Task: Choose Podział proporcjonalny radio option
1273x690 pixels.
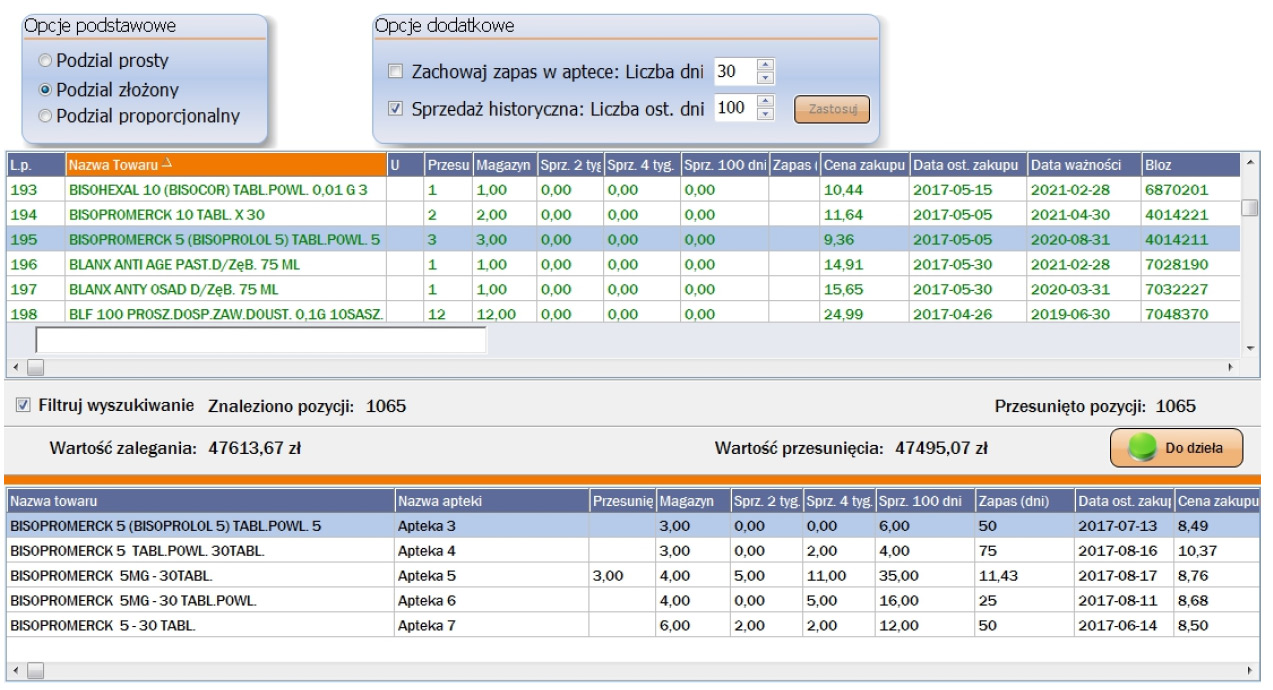Action: 45,116
